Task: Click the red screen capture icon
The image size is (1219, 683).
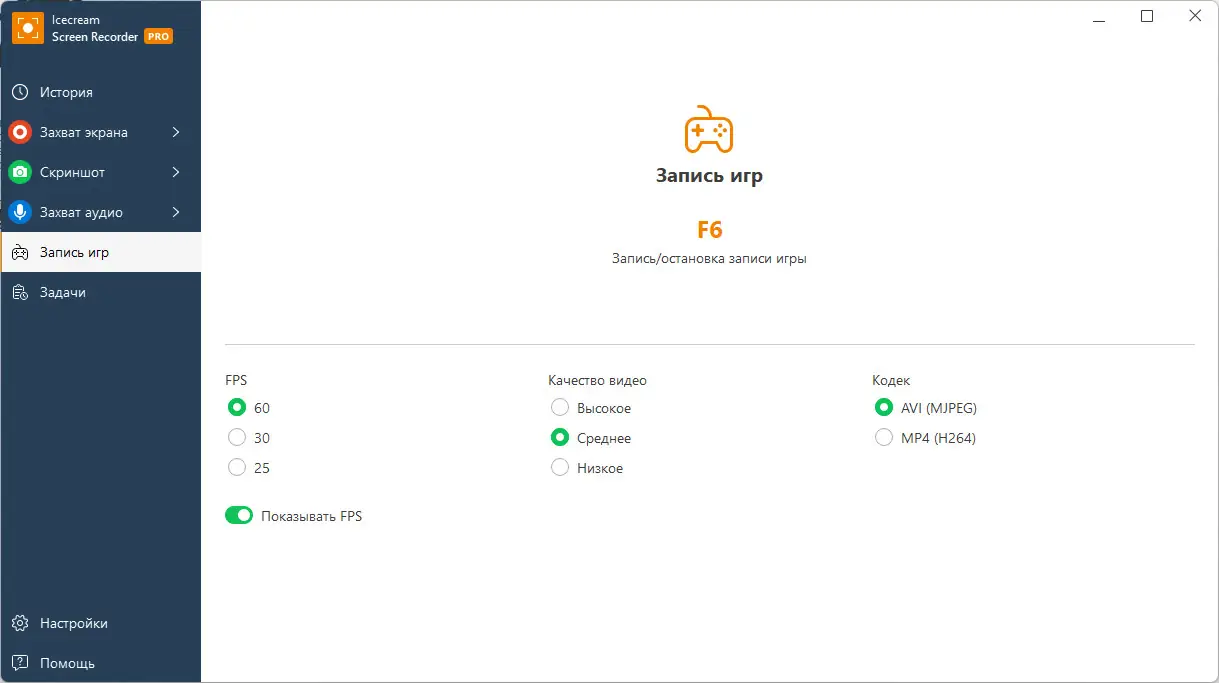Action: [x=20, y=132]
